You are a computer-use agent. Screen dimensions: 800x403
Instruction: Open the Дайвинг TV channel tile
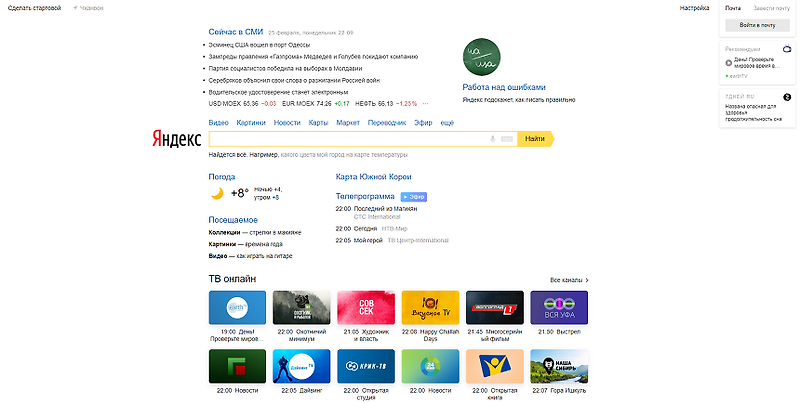click(302, 366)
